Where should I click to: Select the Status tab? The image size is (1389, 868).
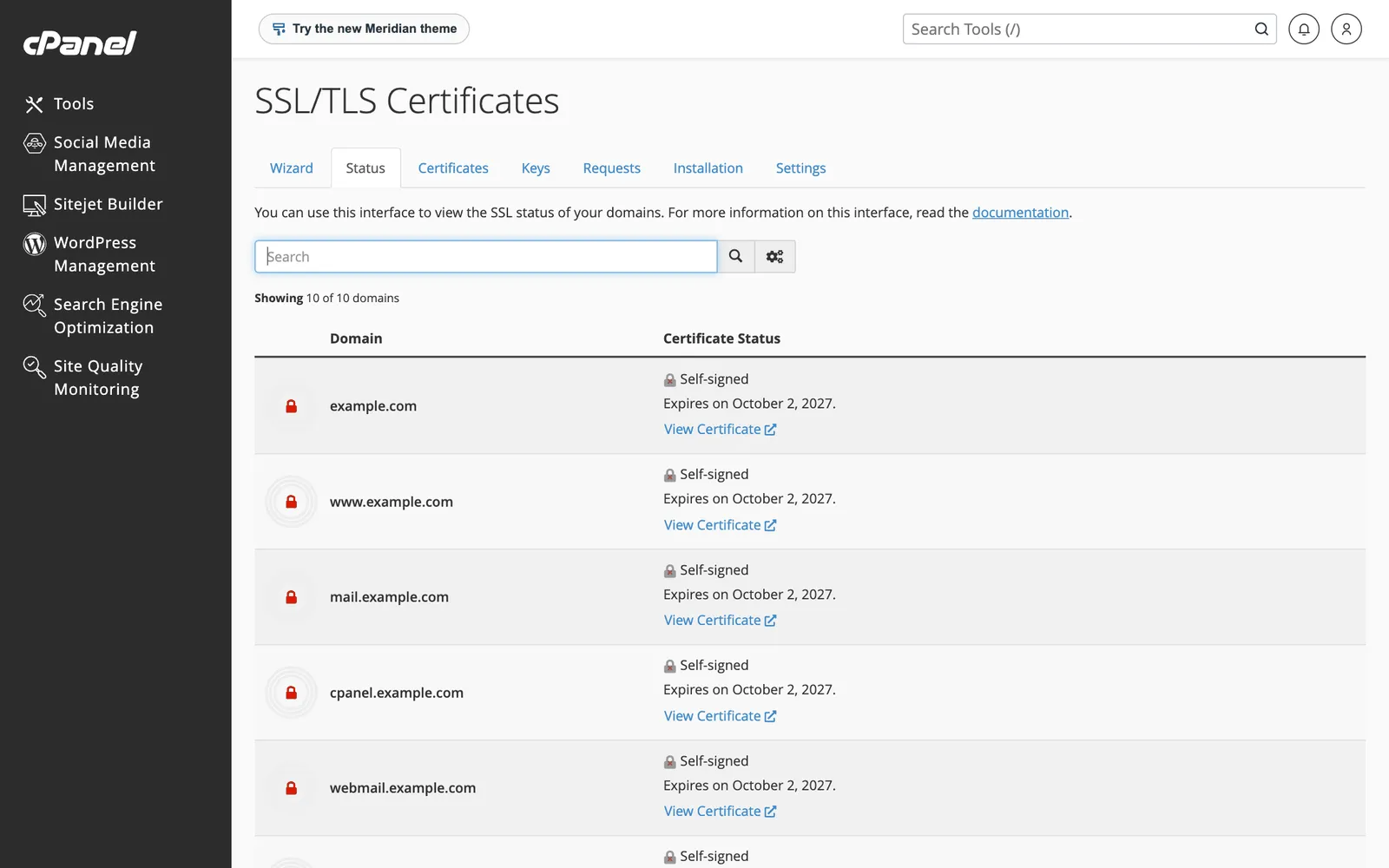pyautogui.click(x=365, y=168)
